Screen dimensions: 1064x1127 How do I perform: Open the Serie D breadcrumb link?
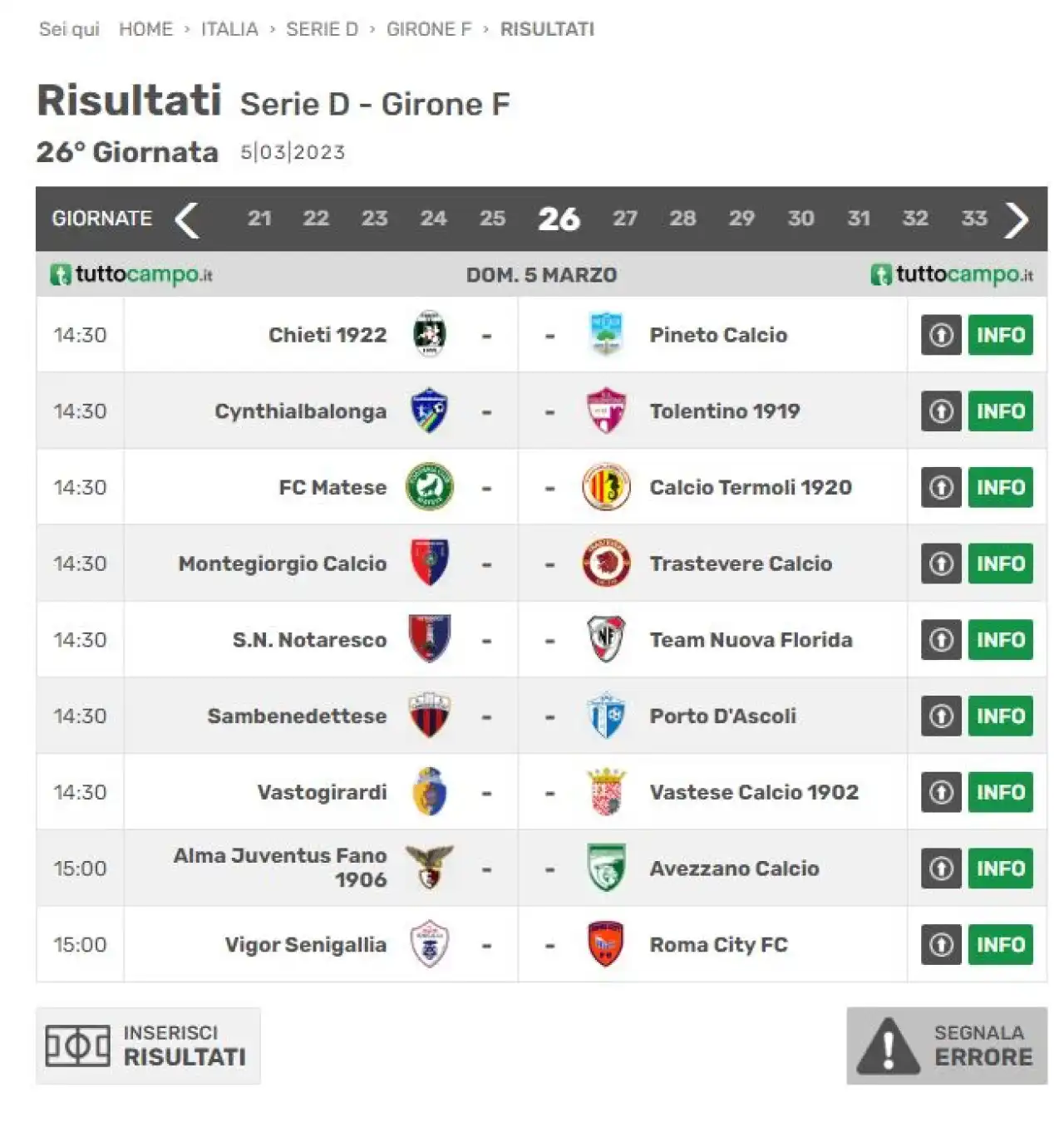322,29
